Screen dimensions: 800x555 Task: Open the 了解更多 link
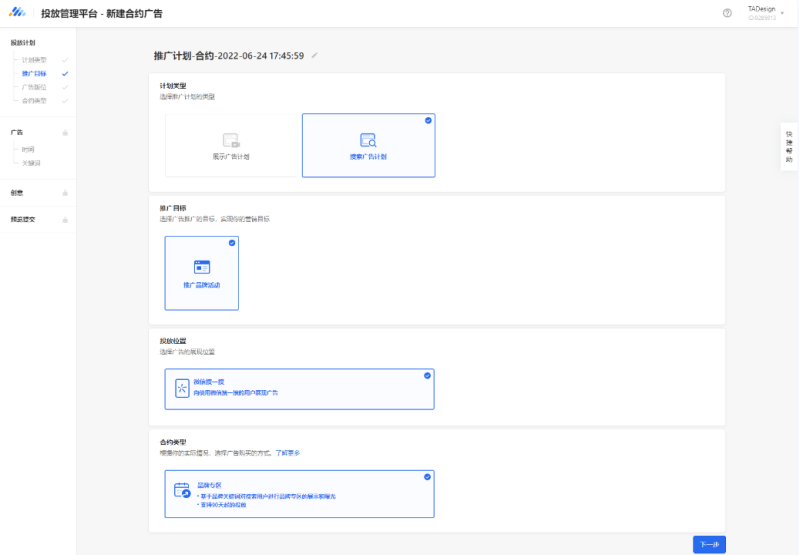288,453
